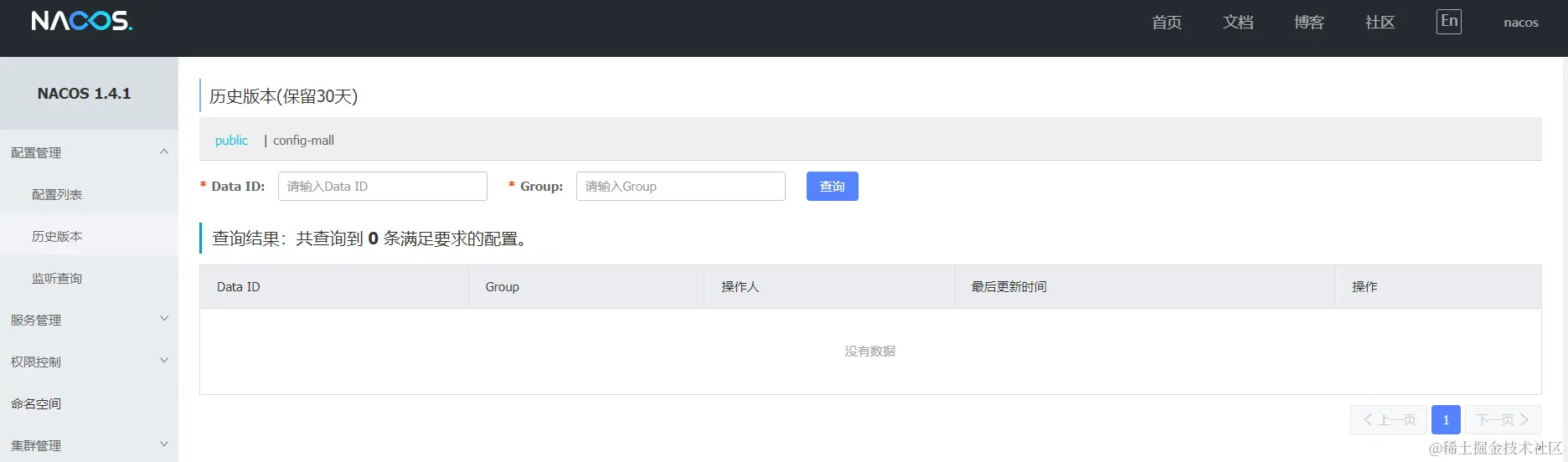Open 命名空间 in the sidebar
This screenshot has height=462, width=1568.
click(x=89, y=403)
